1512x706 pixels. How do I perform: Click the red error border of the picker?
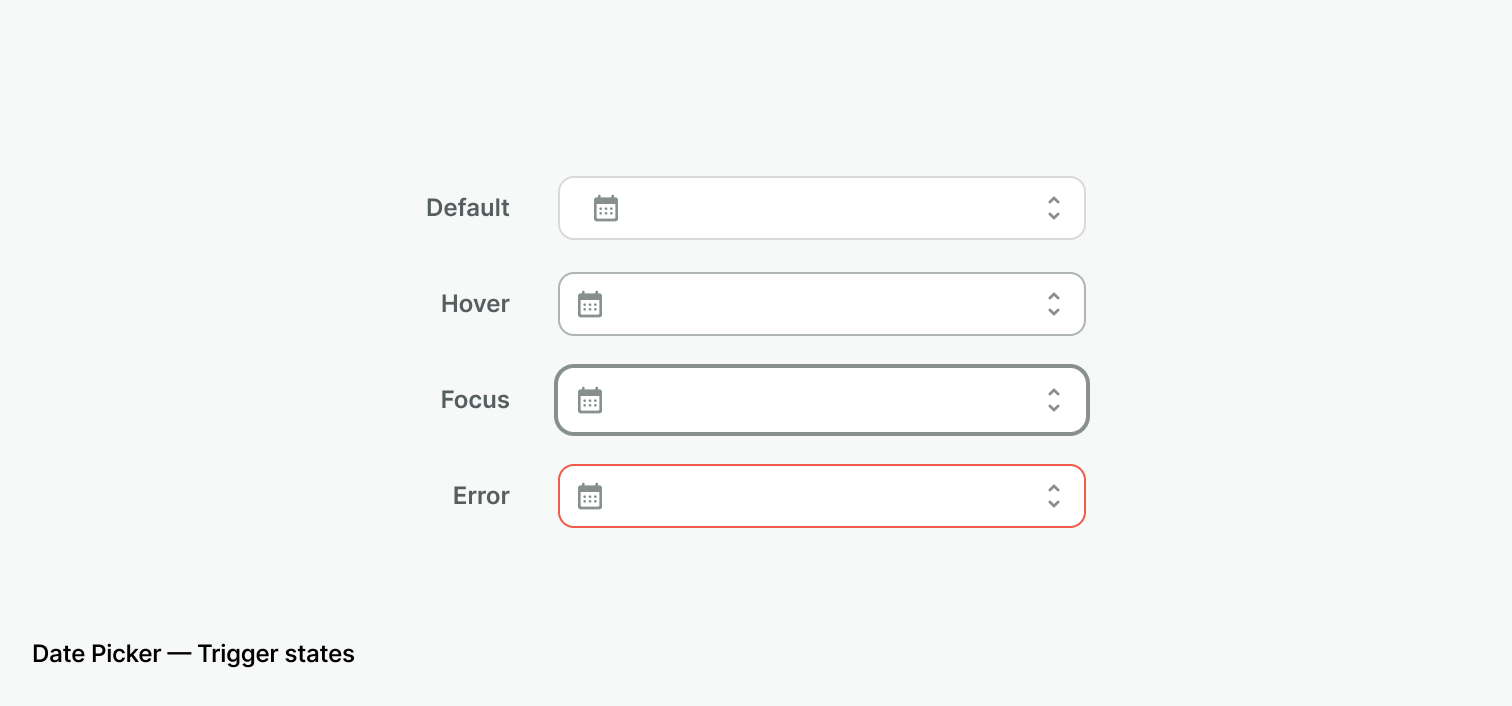(x=820, y=464)
